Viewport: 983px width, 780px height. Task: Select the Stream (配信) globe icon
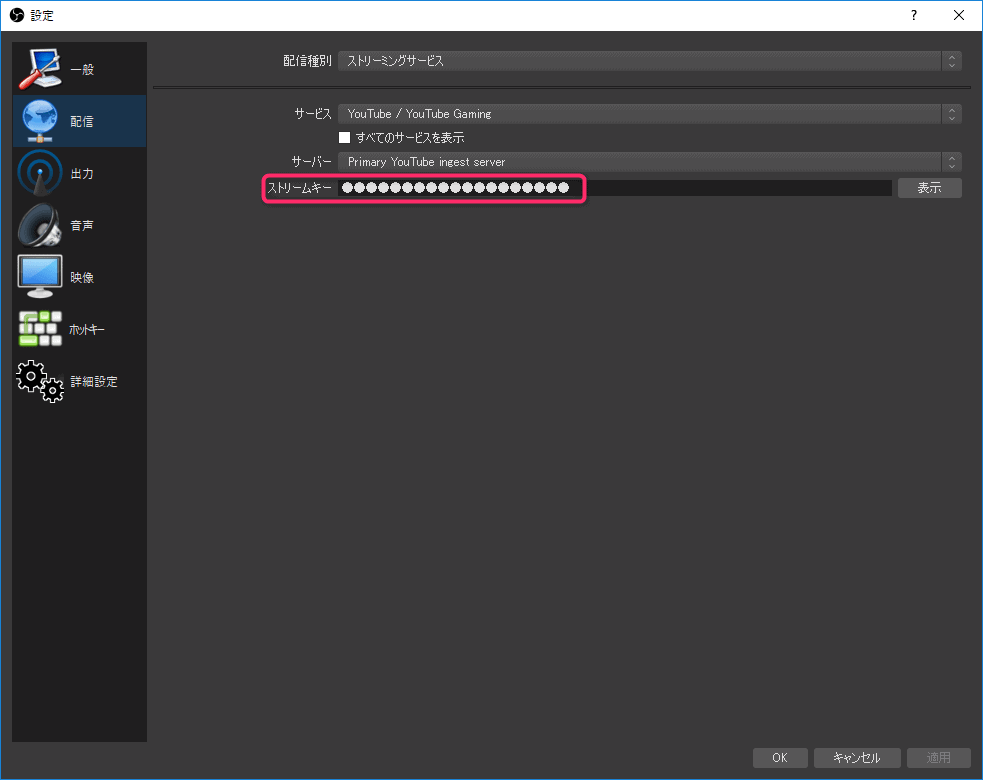(41, 121)
